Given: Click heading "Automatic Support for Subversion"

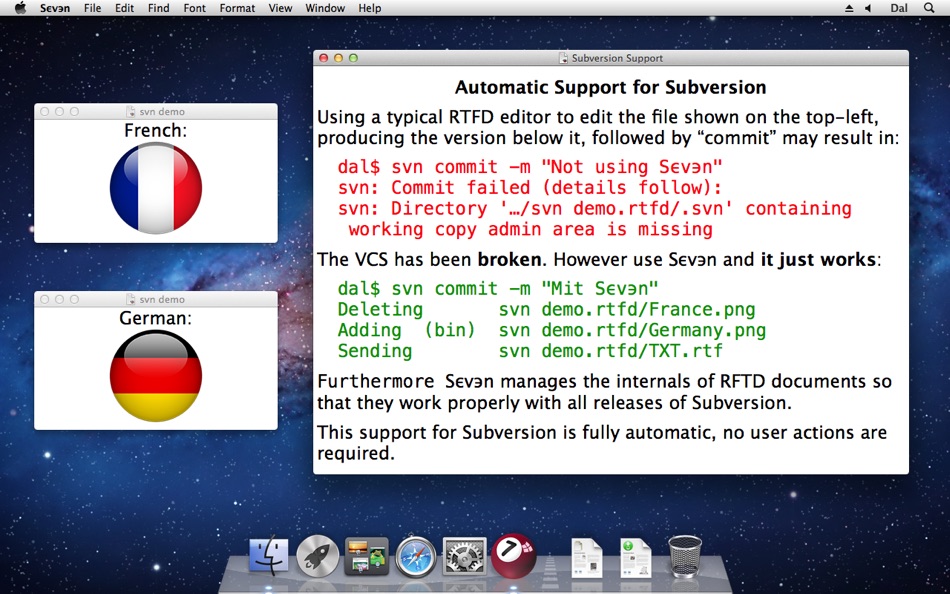Looking at the screenshot, I should [x=611, y=87].
